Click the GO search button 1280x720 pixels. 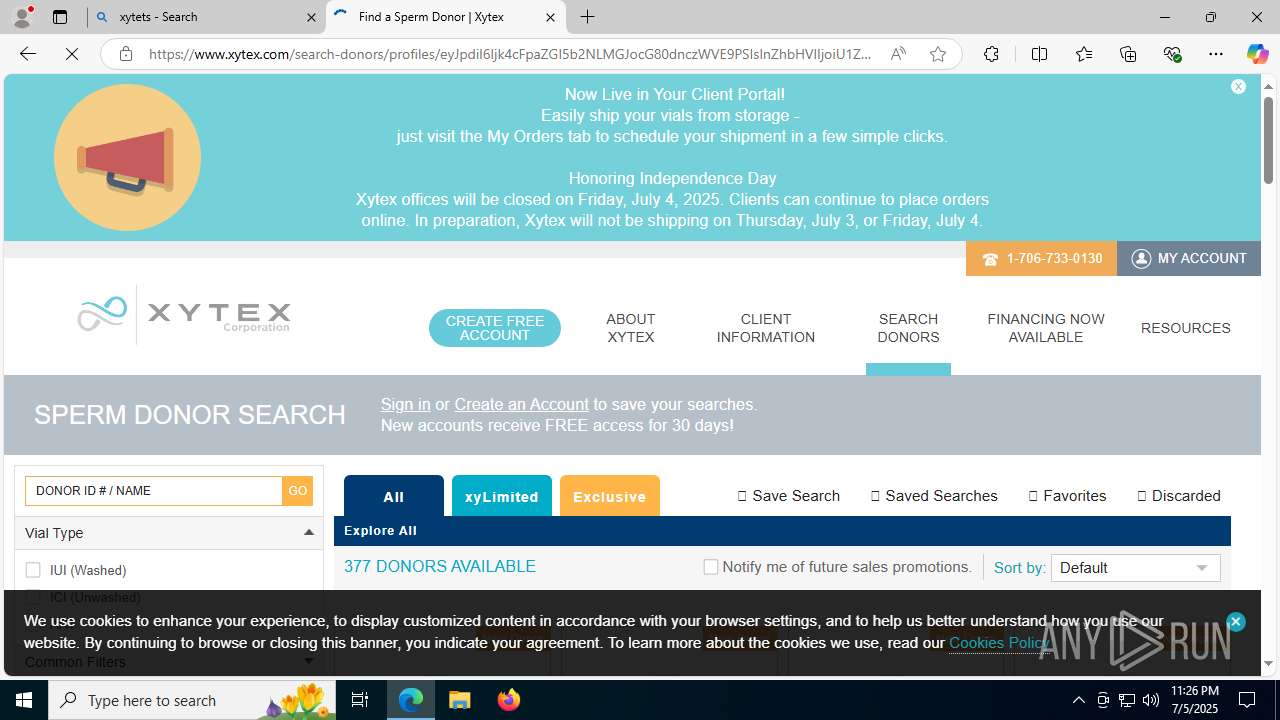coord(298,491)
